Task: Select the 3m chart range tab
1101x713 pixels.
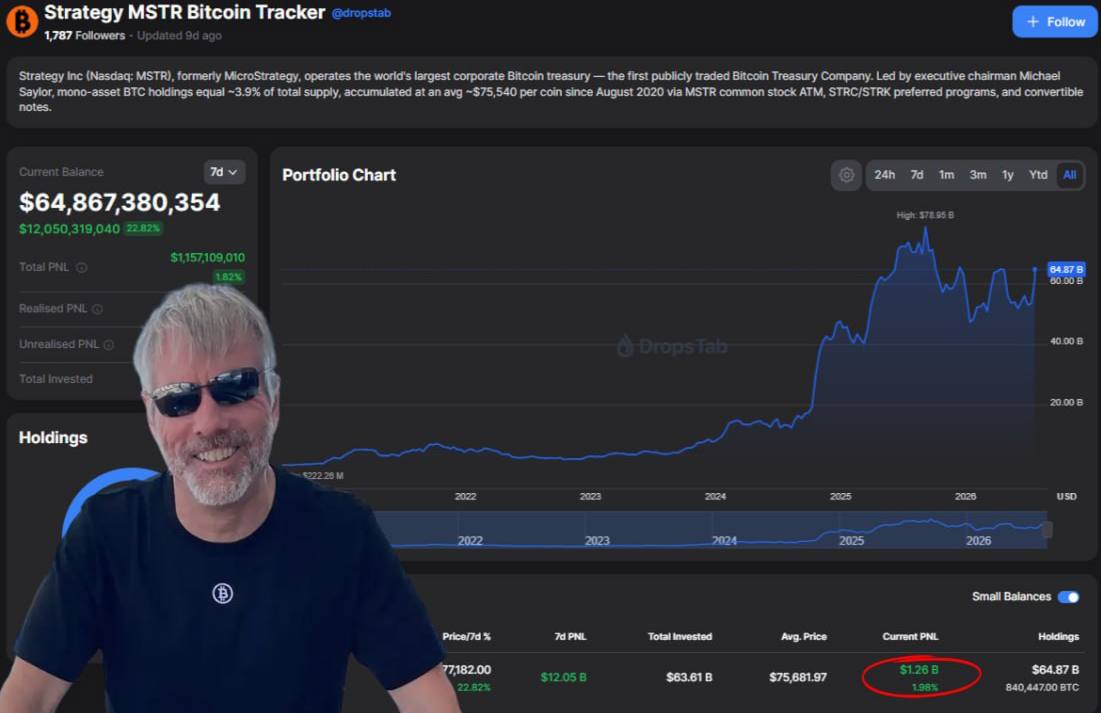Action: (978, 175)
